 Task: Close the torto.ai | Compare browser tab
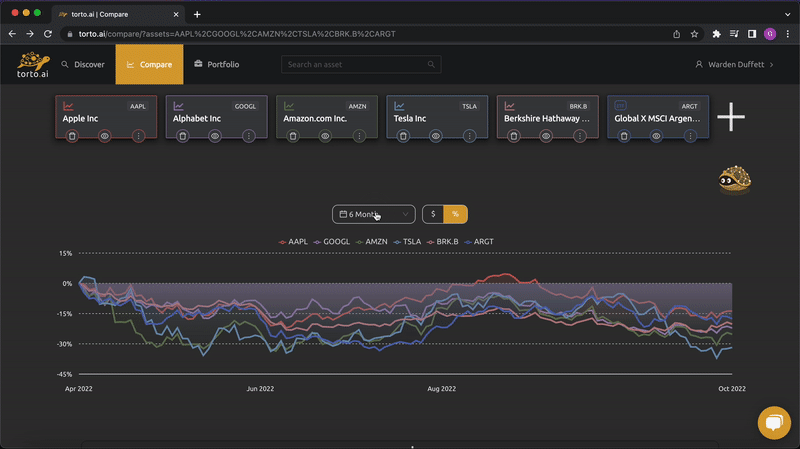[x=176, y=14]
